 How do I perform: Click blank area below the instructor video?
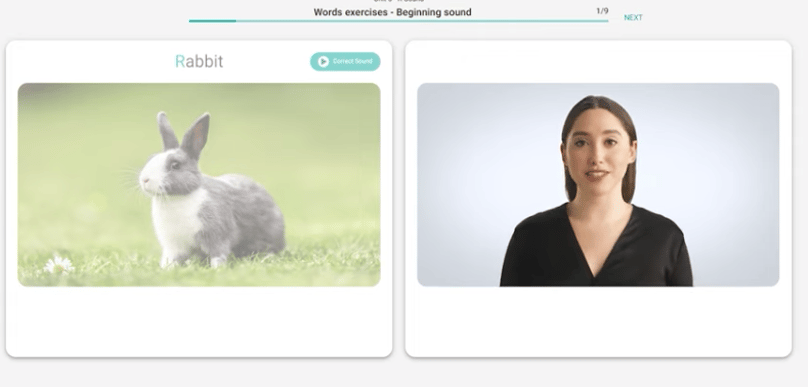point(598,320)
